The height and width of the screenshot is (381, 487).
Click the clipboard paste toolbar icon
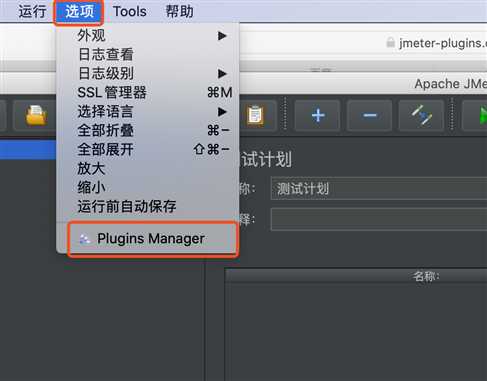[255, 115]
